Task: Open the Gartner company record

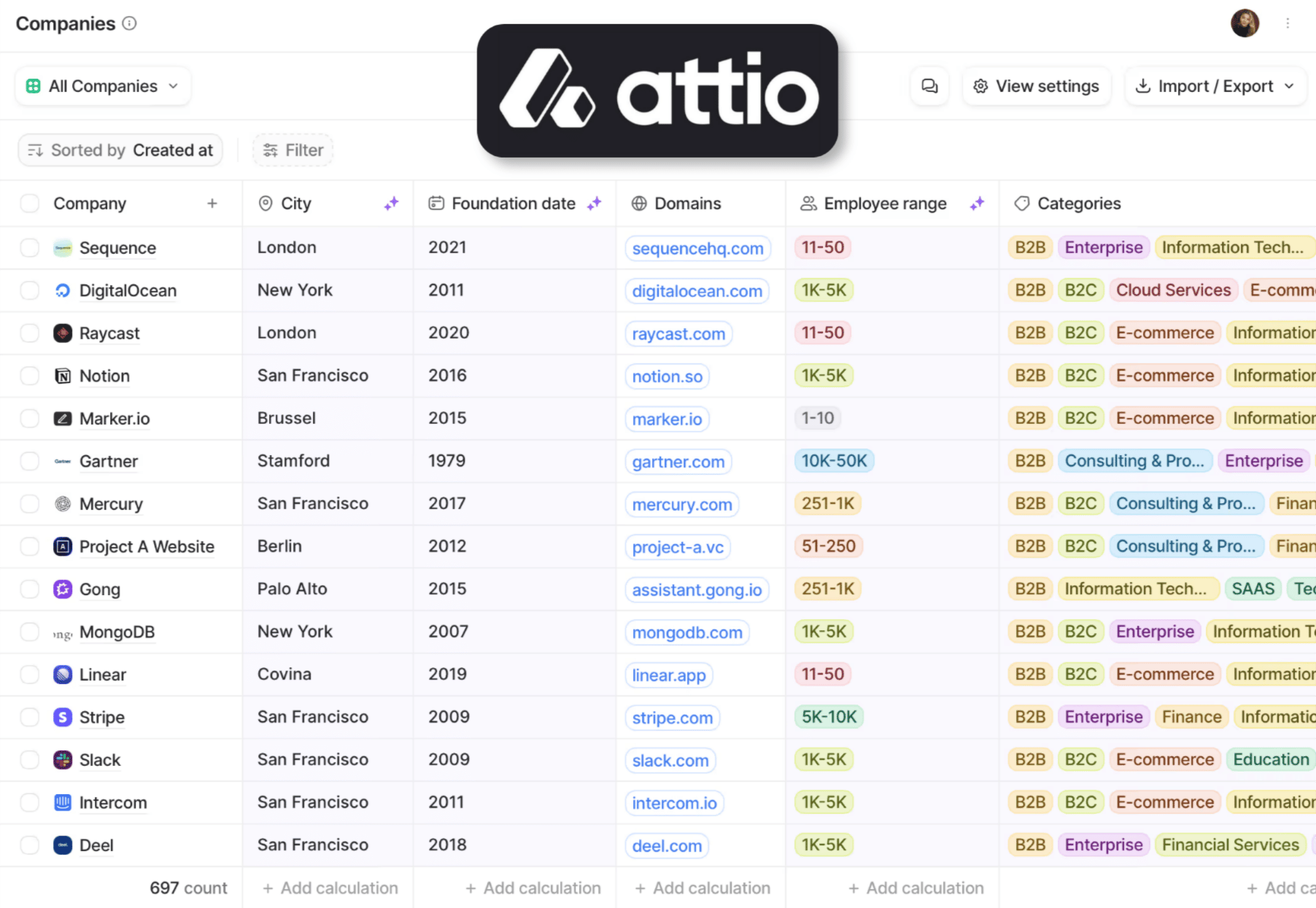Action: tap(109, 462)
